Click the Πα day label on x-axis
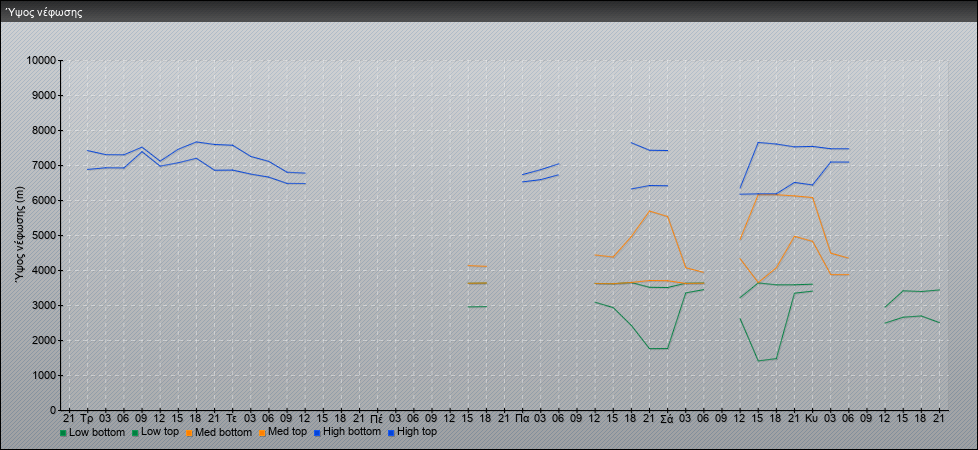Viewport: 978px width, 450px height. pyautogui.click(x=521, y=418)
